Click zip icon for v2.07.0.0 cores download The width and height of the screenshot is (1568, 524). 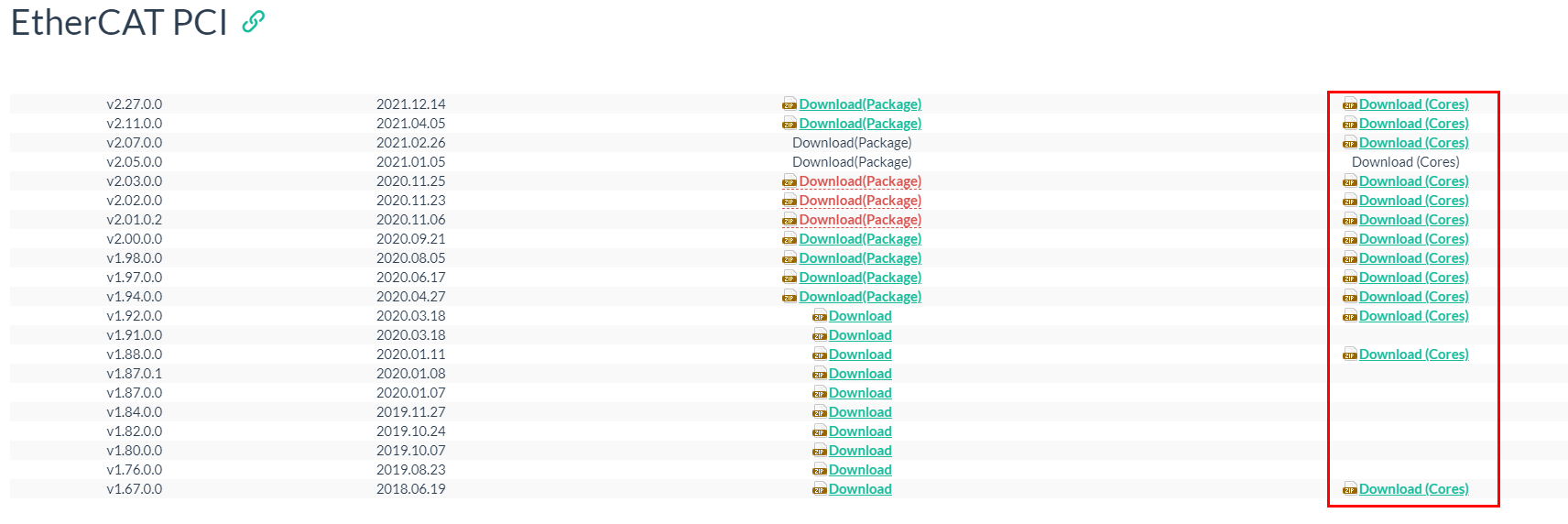(x=1349, y=144)
